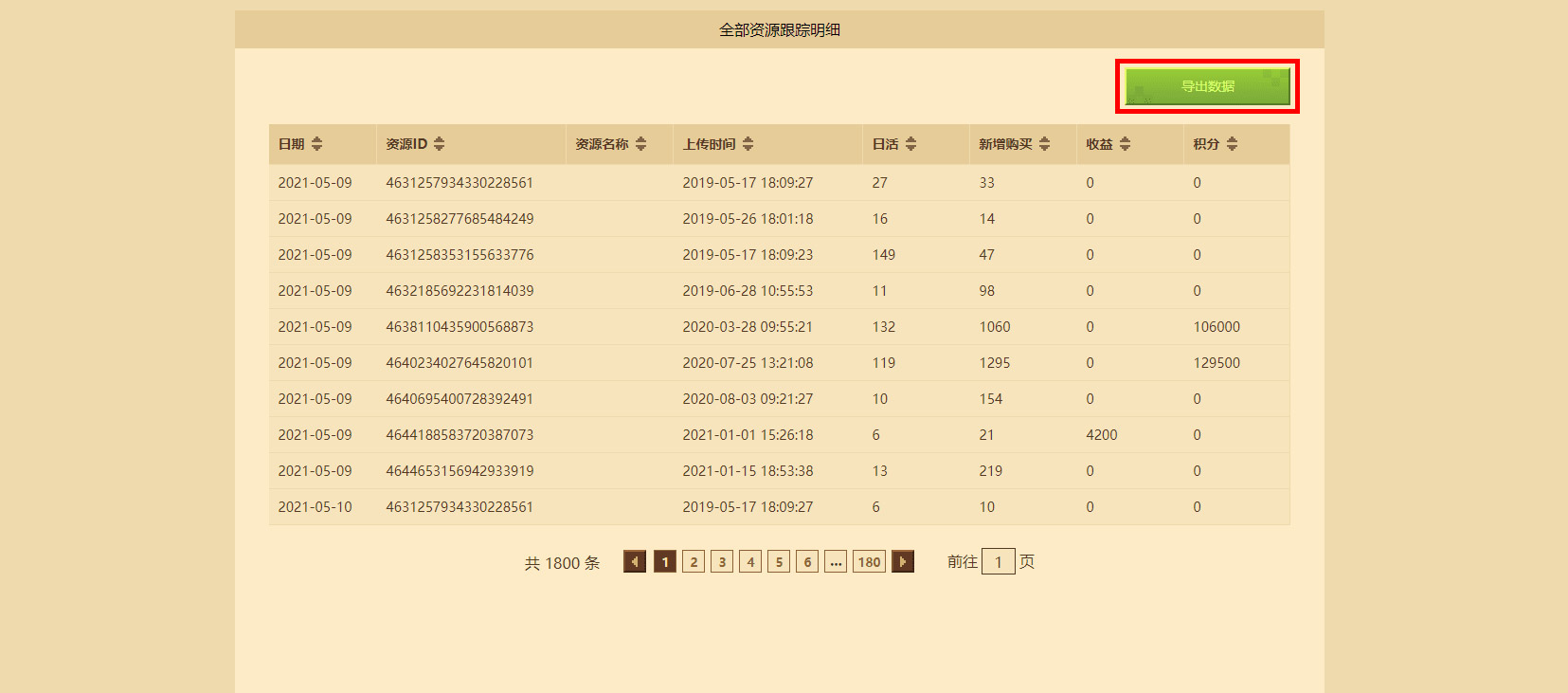Go to previous page arrow

point(635,562)
